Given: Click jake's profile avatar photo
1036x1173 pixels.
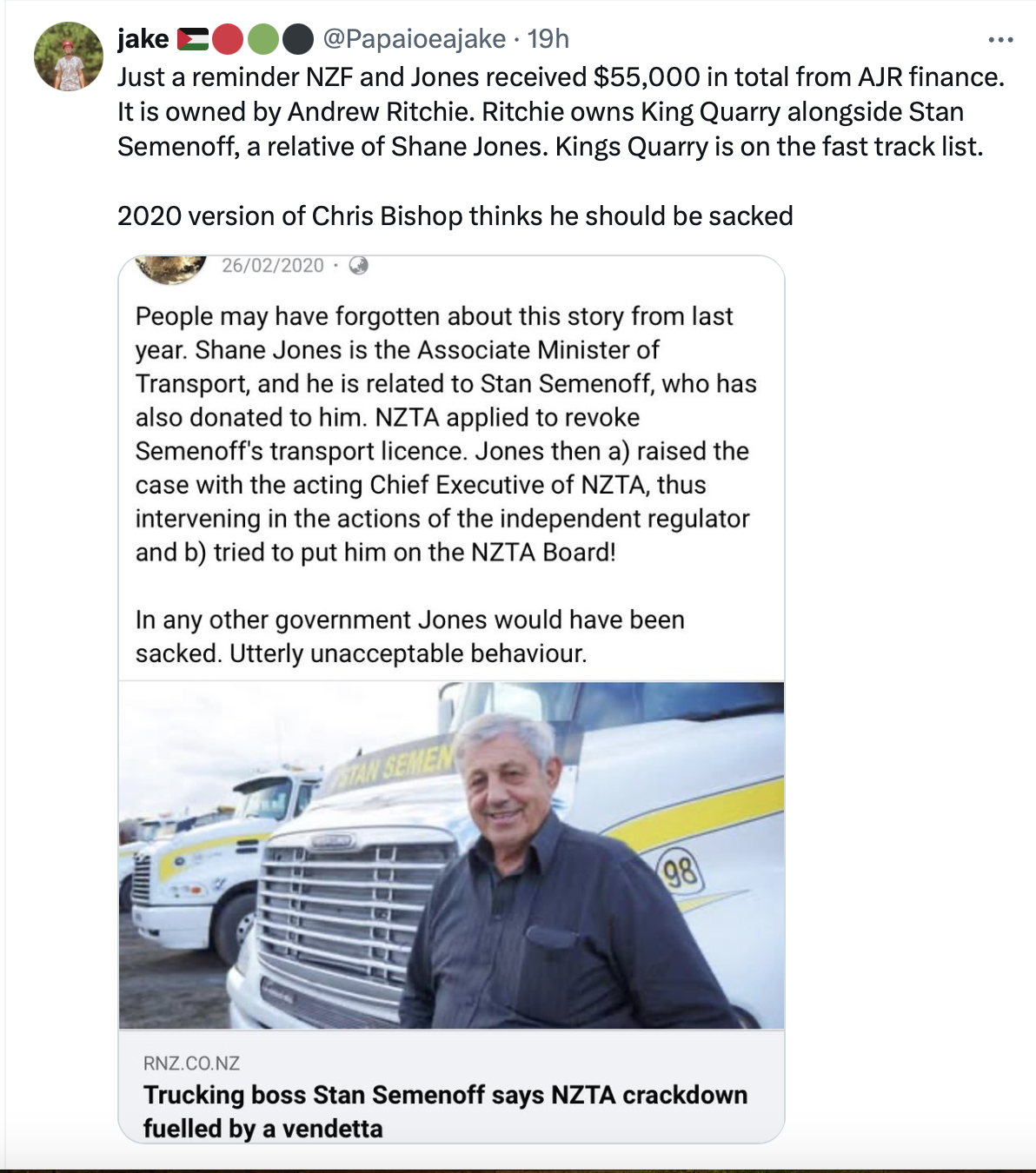Looking at the screenshot, I should coord(68,56).
